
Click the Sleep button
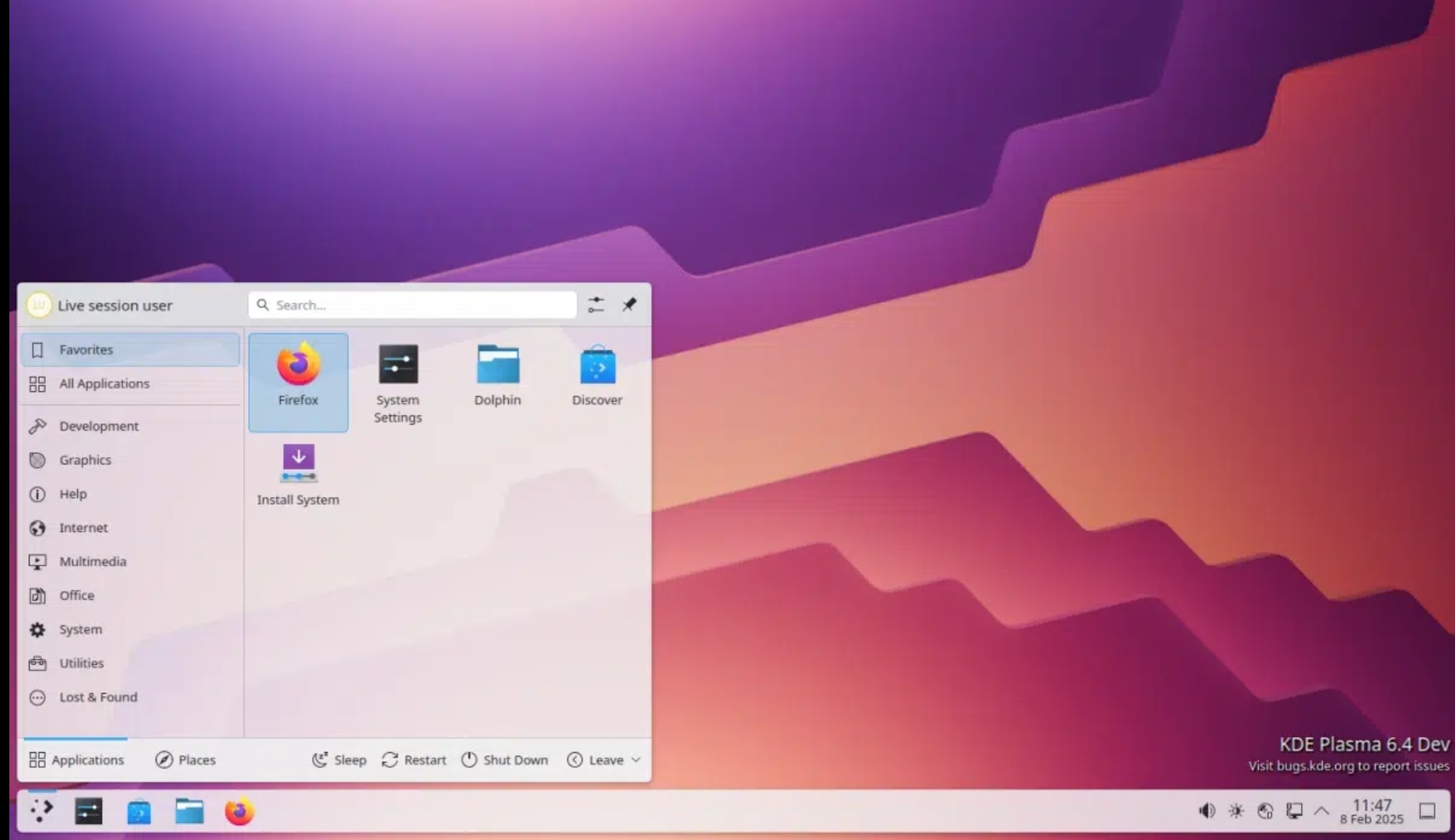[x=339, y=760]
